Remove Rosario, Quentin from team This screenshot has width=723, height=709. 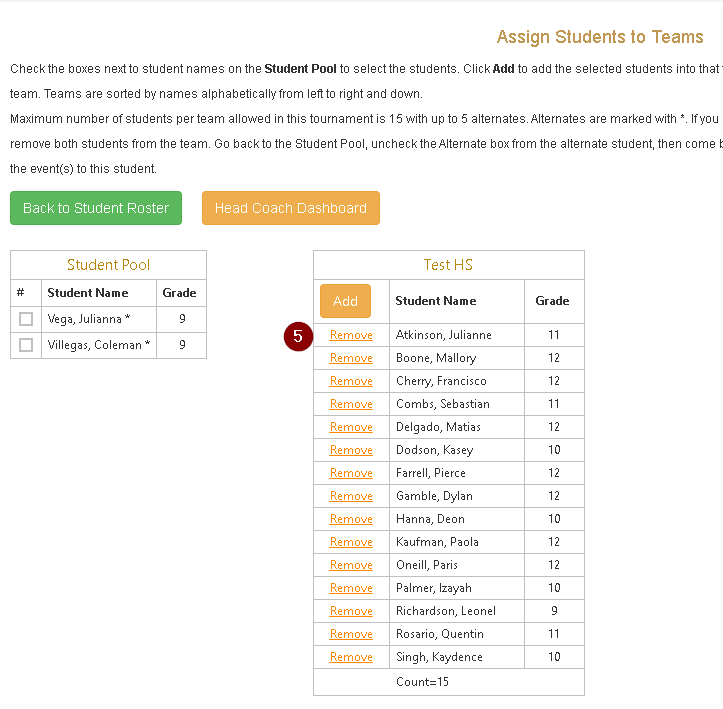(x=351, y=634)
